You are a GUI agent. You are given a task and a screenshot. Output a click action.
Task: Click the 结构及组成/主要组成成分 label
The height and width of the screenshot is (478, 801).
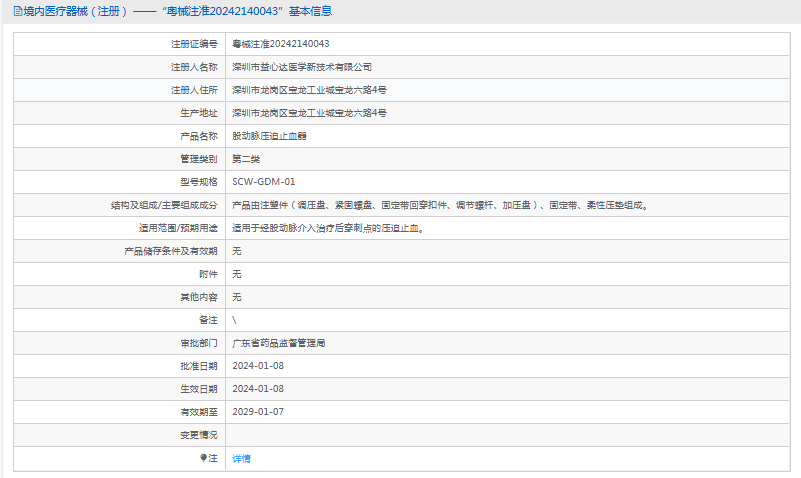[x=164, y=205]
